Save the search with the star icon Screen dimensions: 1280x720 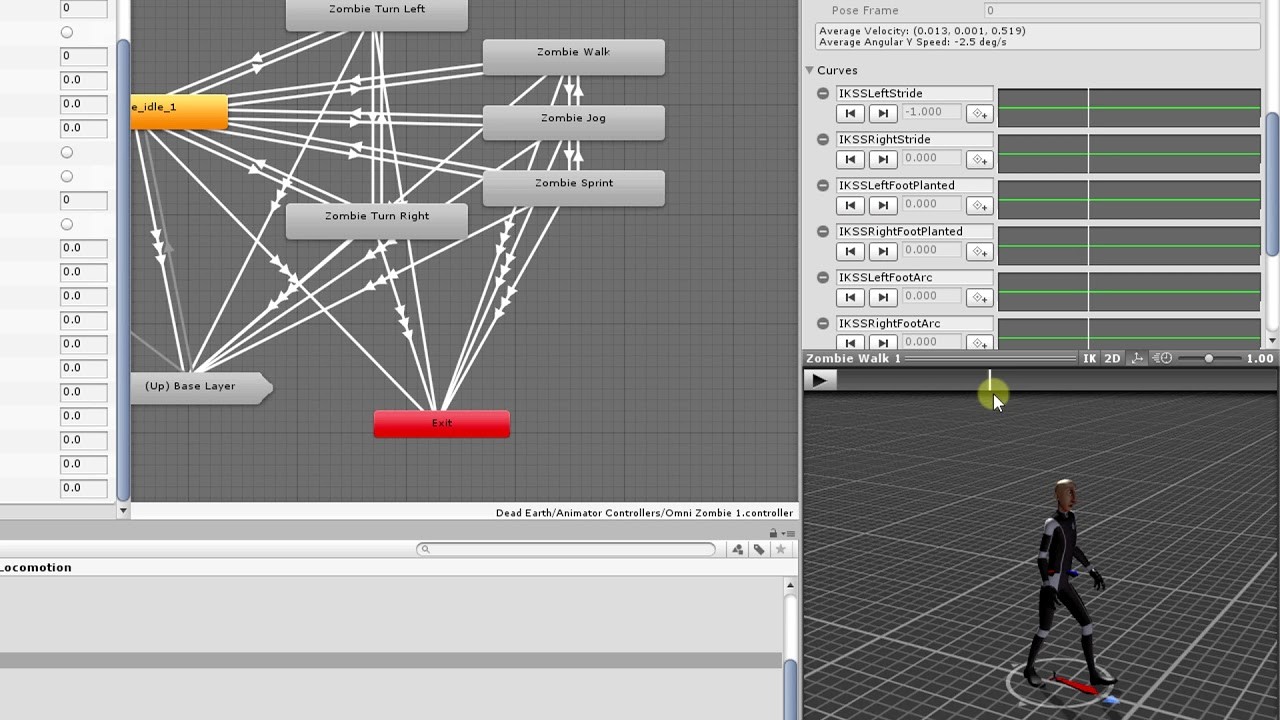pyautogui.click(x=781, y=549)
